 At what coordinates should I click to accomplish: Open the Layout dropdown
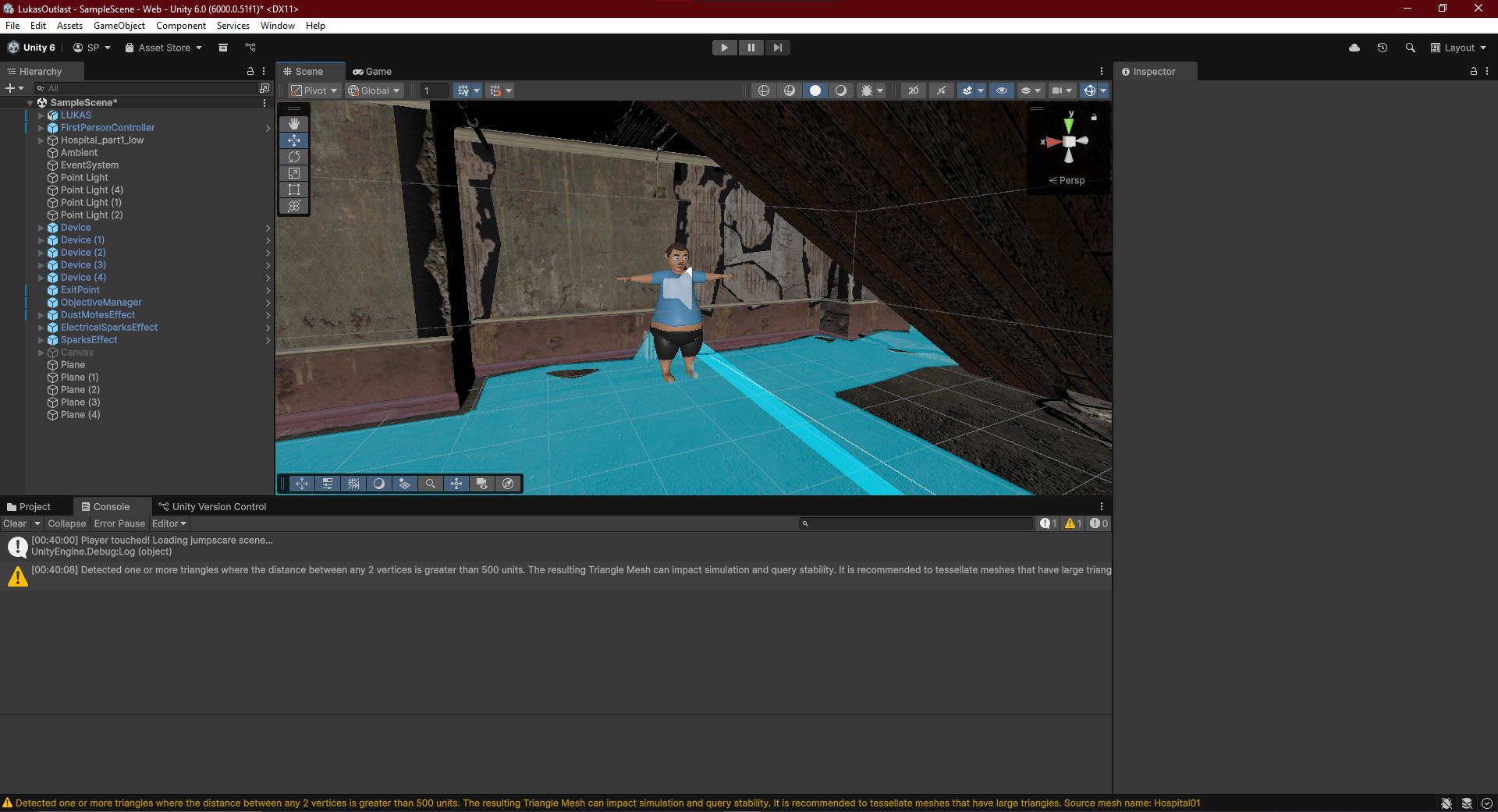[x=1458, y=48]
